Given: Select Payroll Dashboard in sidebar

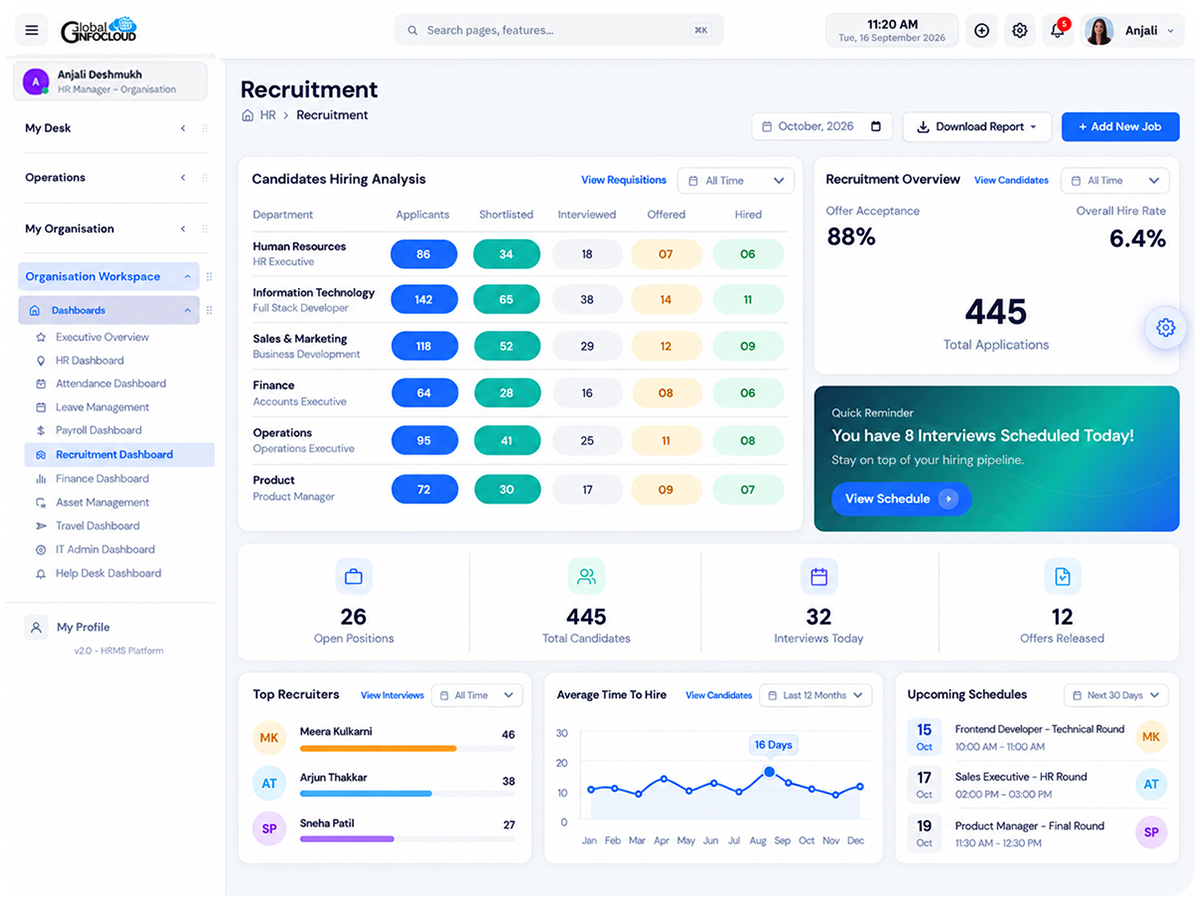Looking at the screenshot, I should pyautogui.click(x=98, y=430).
